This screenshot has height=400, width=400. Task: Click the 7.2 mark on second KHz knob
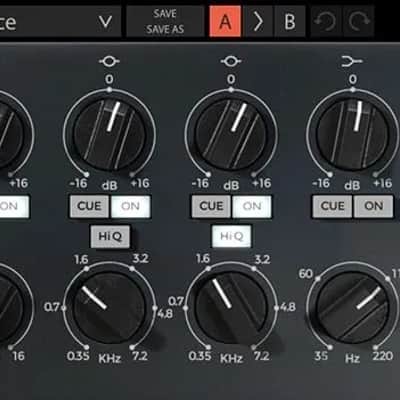tap(261, 356)
